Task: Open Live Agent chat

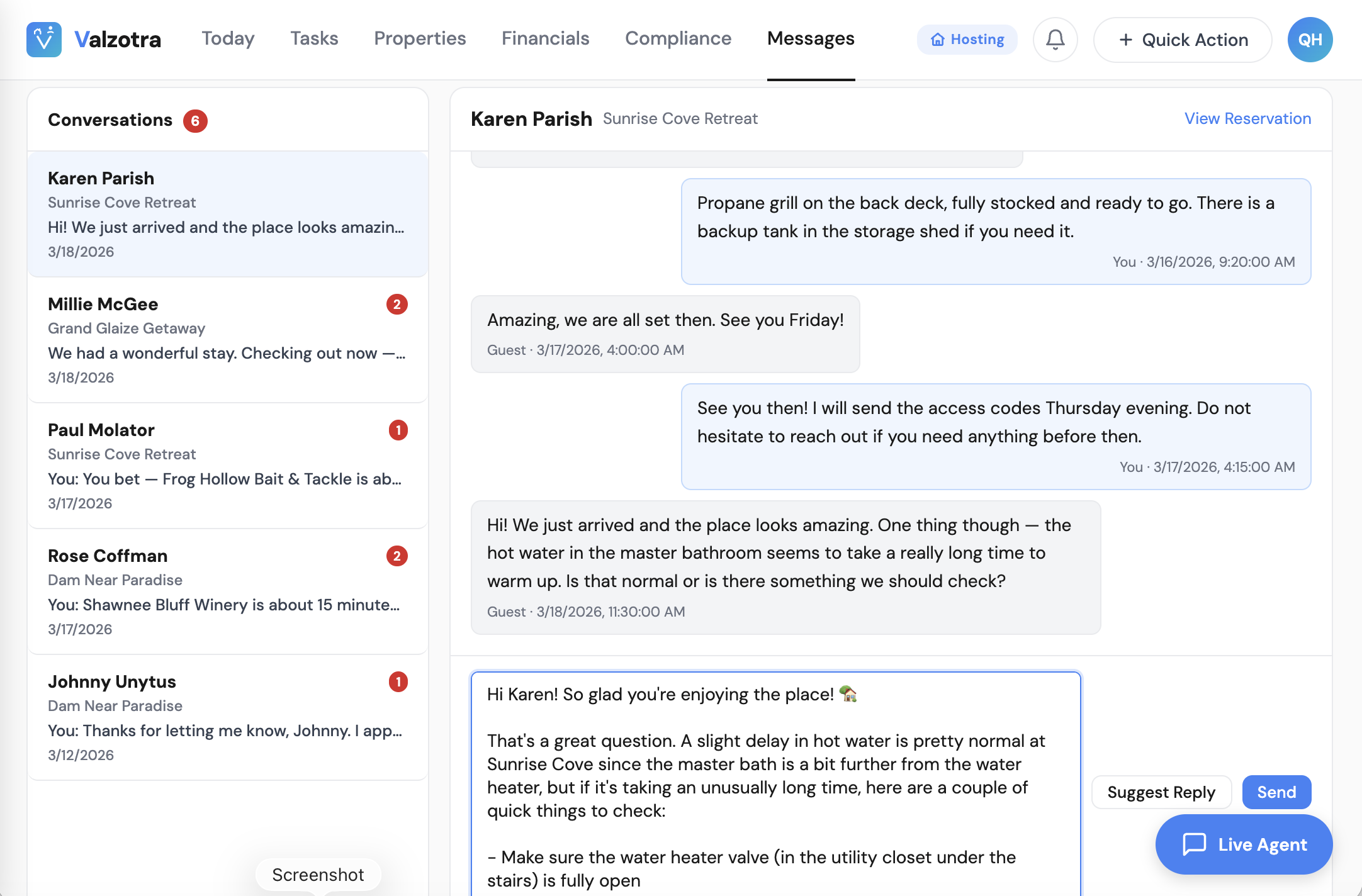Action: click(1243, 844)
